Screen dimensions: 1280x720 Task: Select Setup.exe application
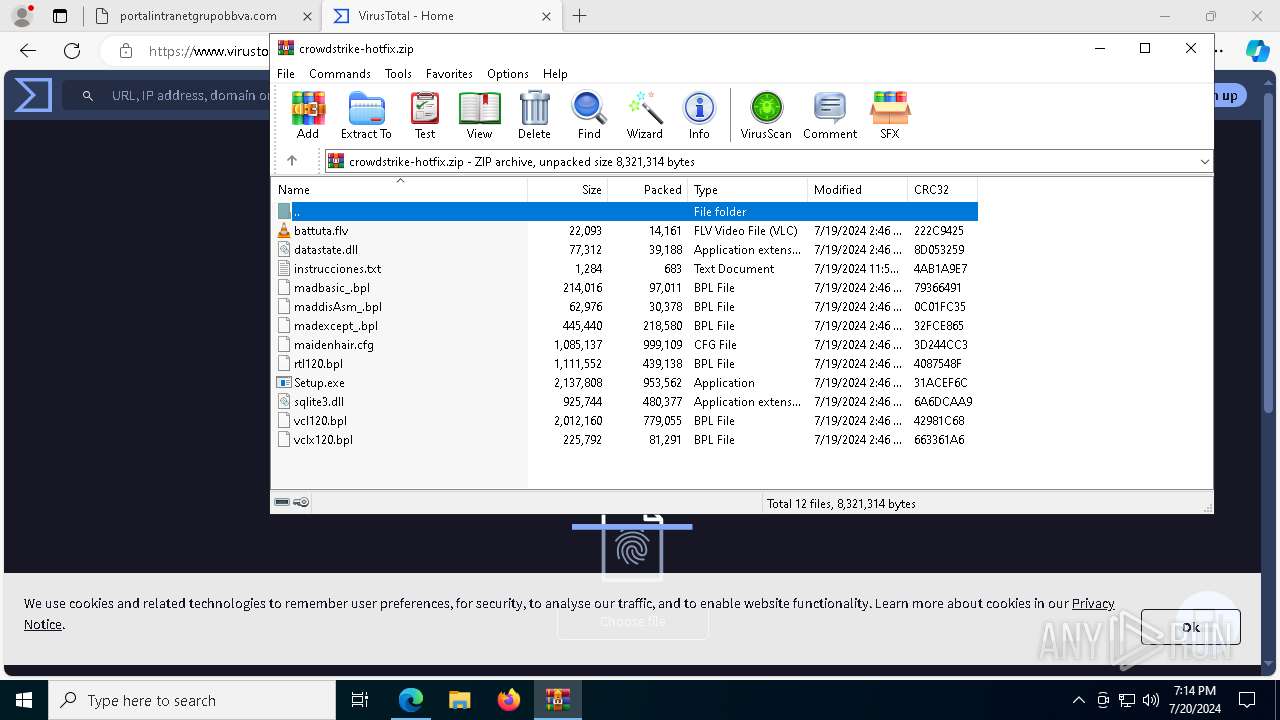(625, 383)
